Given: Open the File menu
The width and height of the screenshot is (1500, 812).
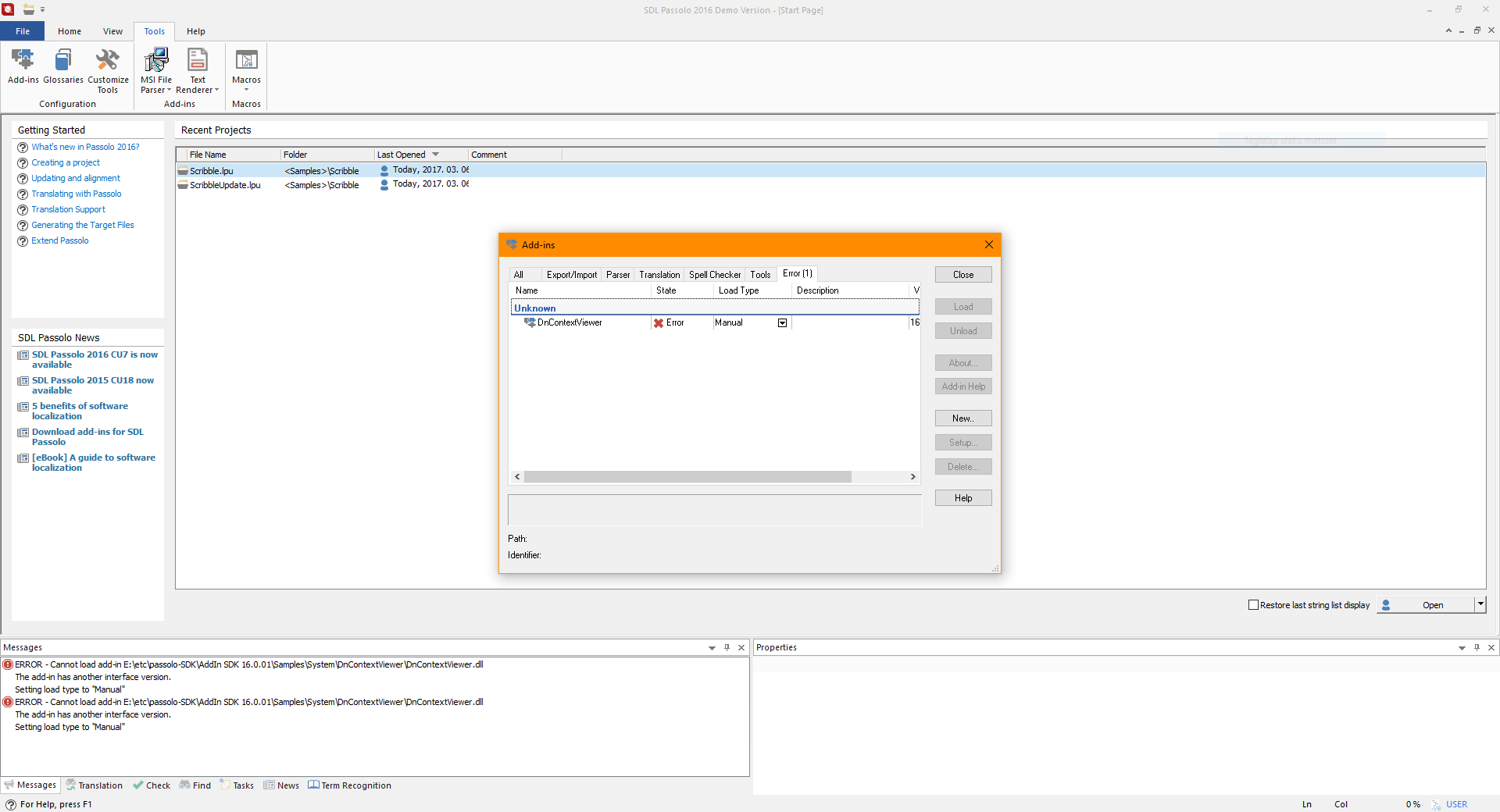Looking at the screenshot, I should (23, 31).
